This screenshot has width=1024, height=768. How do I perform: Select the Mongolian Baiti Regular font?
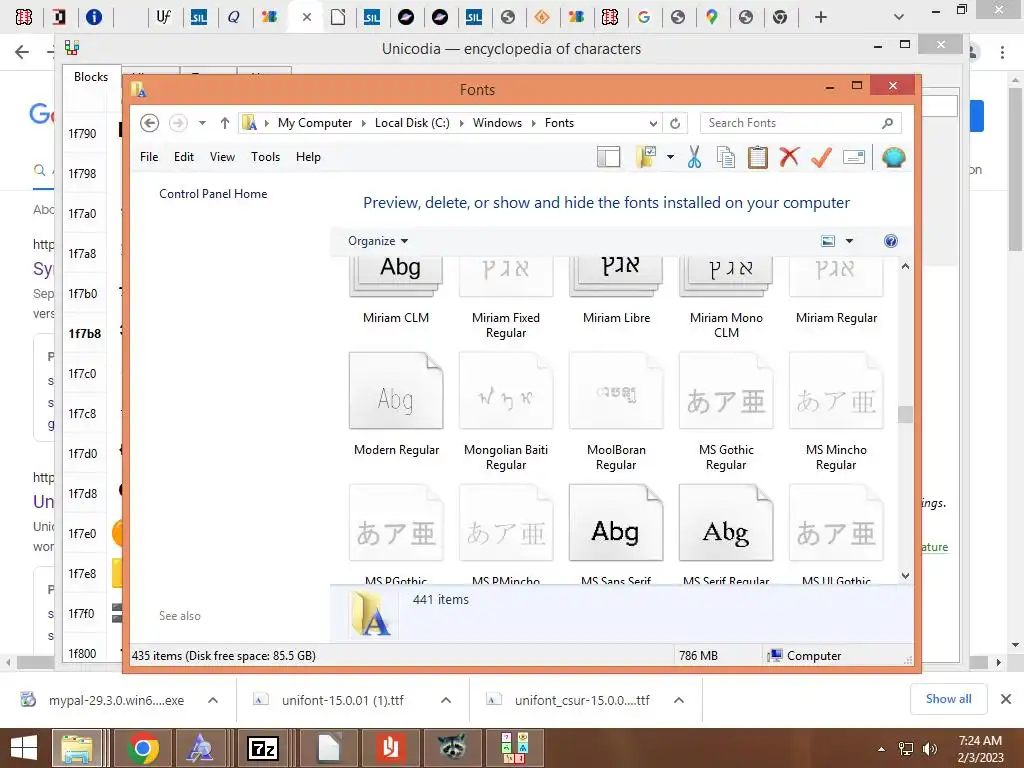506,411
